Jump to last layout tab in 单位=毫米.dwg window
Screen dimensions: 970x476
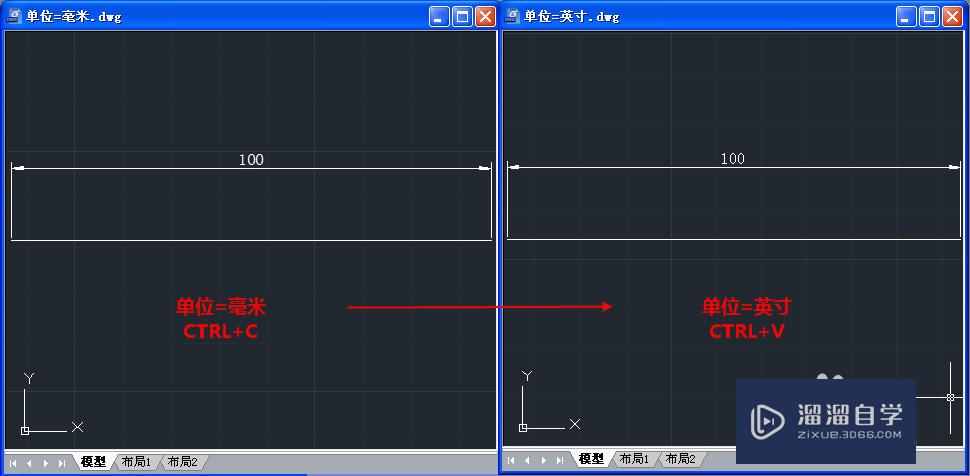(62, 463)
